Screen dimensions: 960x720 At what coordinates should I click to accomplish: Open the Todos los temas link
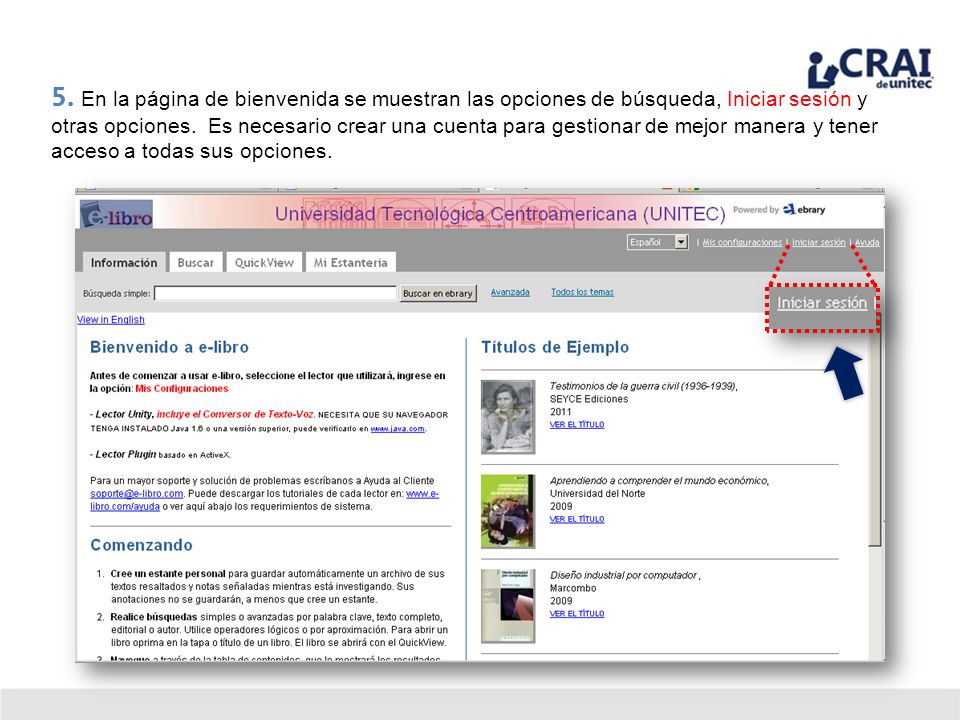pos(582,292)
